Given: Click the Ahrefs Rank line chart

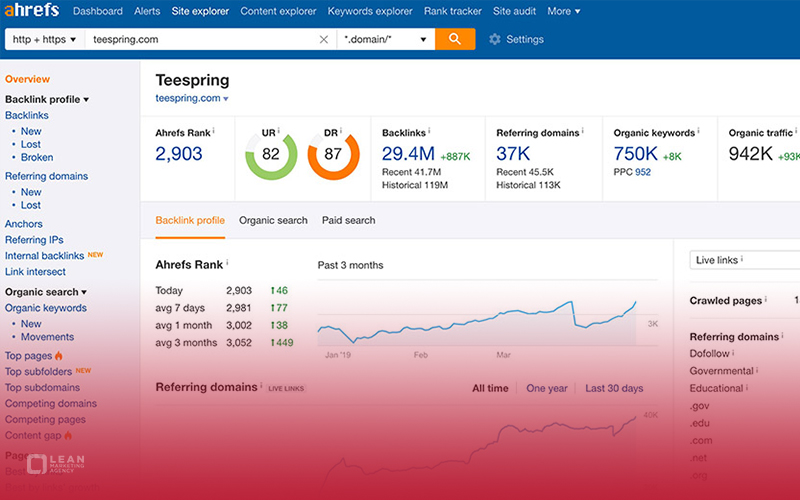Looking at the screenshot, I should [x=478, y=323].
